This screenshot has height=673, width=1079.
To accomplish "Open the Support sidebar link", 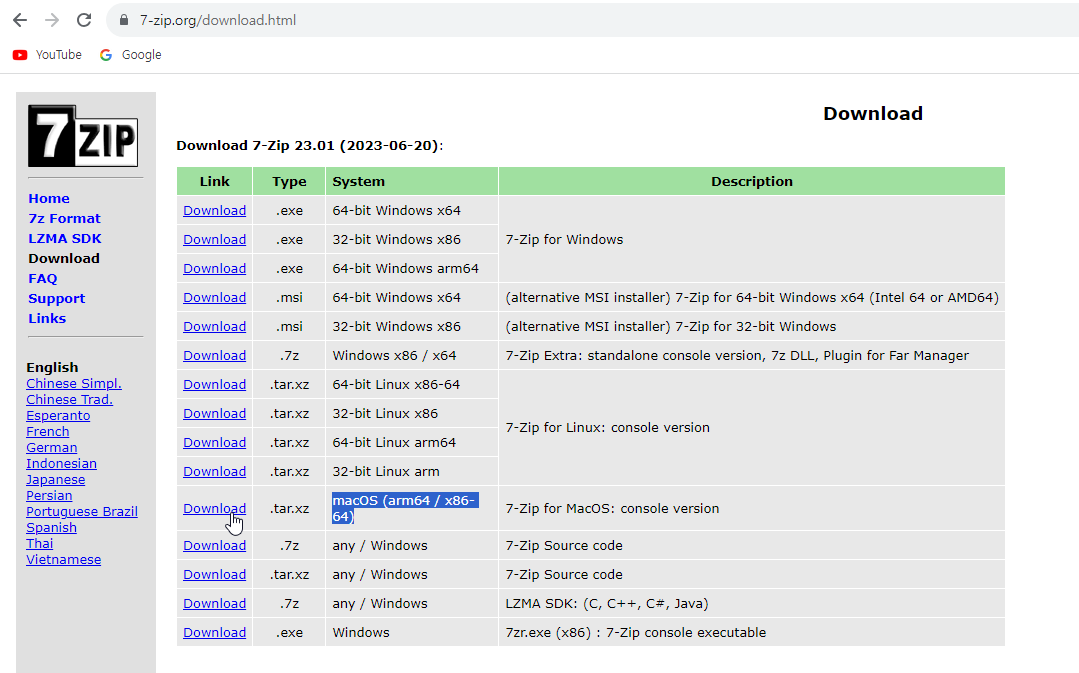I will point(56,298).
